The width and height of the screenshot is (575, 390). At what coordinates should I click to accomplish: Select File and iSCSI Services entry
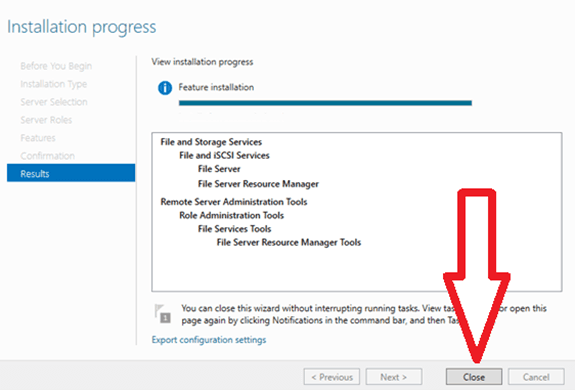pyautogui.click(x=224, y=155)
